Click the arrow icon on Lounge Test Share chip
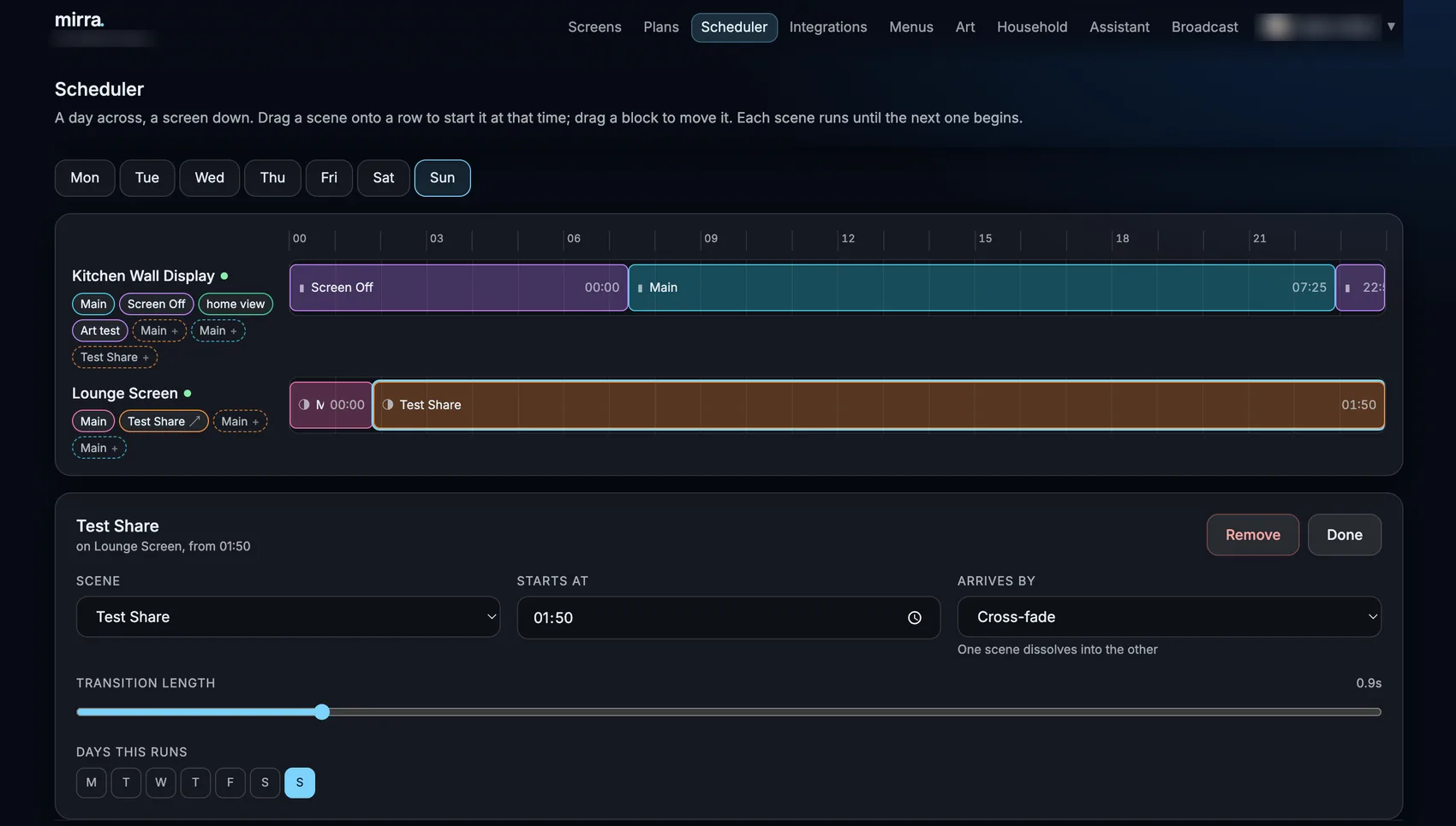This screenshot has height=826, width=1456. click(x=195, y=421)
